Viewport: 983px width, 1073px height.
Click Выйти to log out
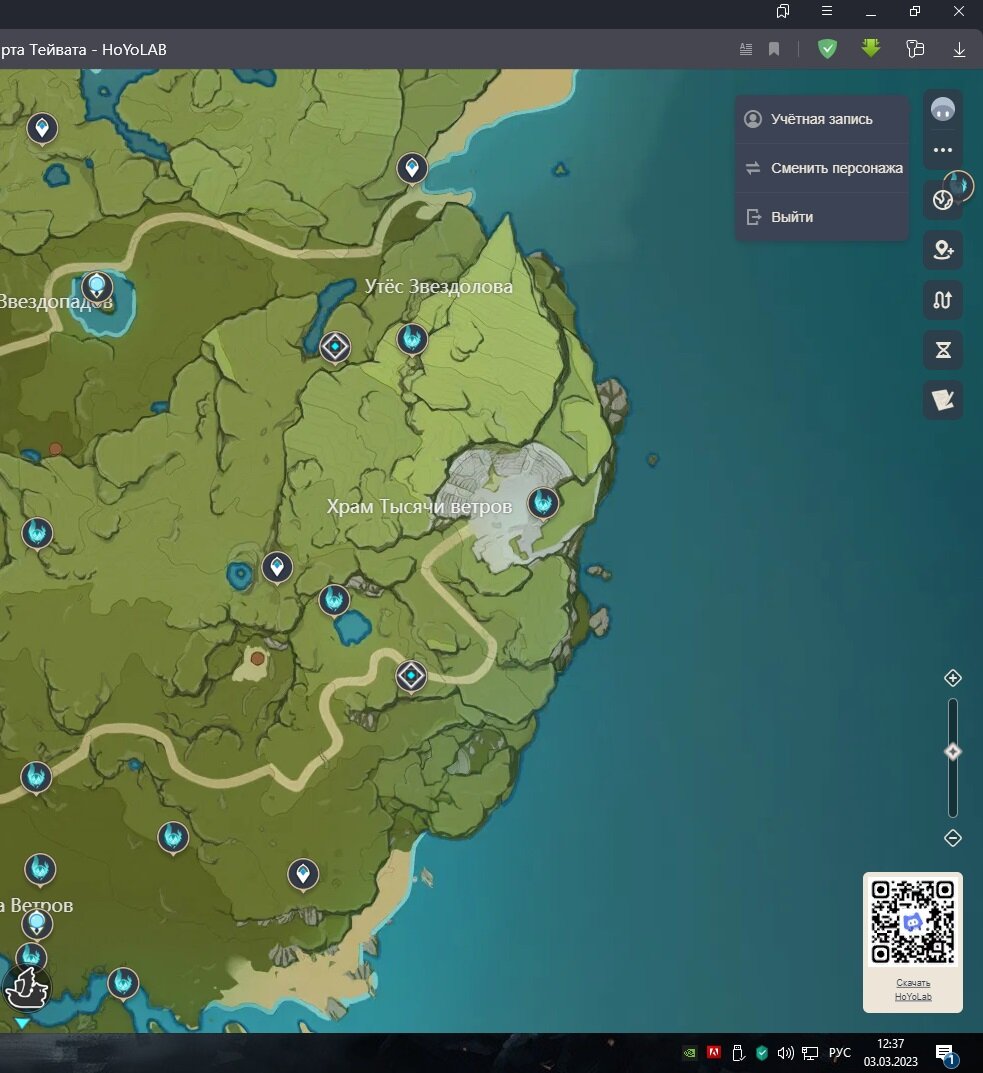coord(821,217)
